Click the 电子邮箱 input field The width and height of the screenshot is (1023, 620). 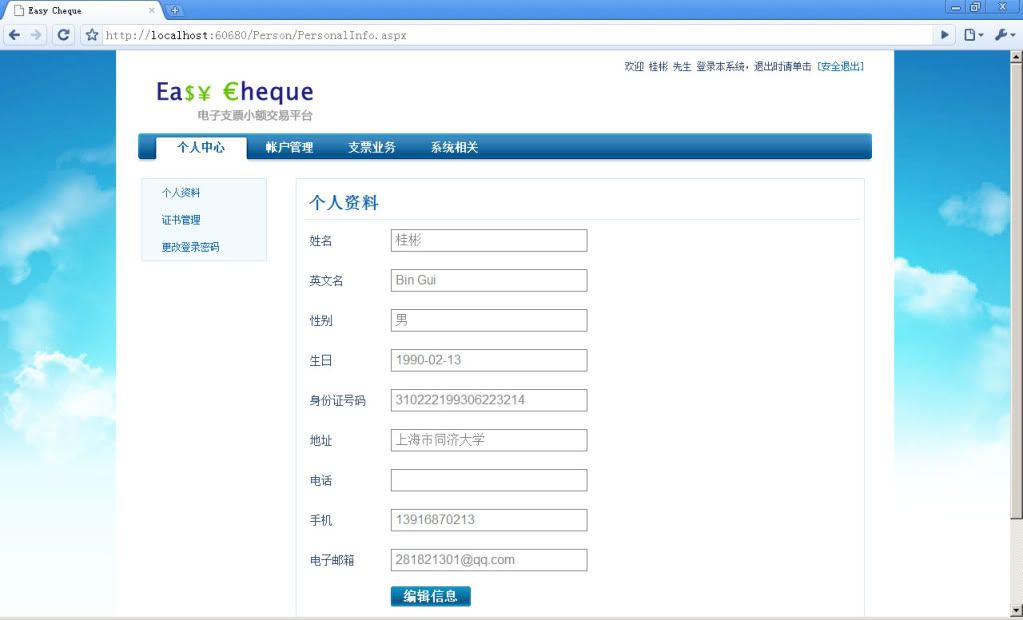pyautogui.click(x=489, y=560)
